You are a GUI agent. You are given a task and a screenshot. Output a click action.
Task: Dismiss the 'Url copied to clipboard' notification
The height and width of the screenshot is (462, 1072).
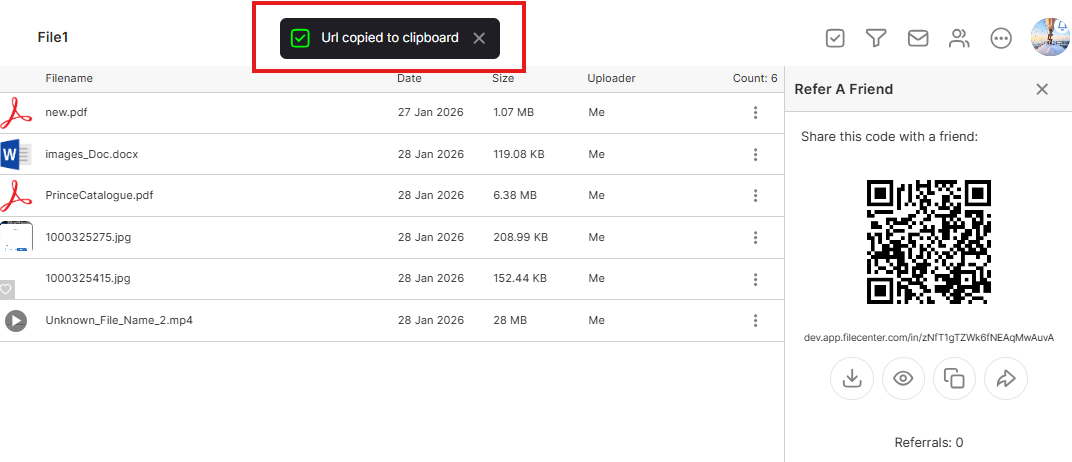[479, 38]
